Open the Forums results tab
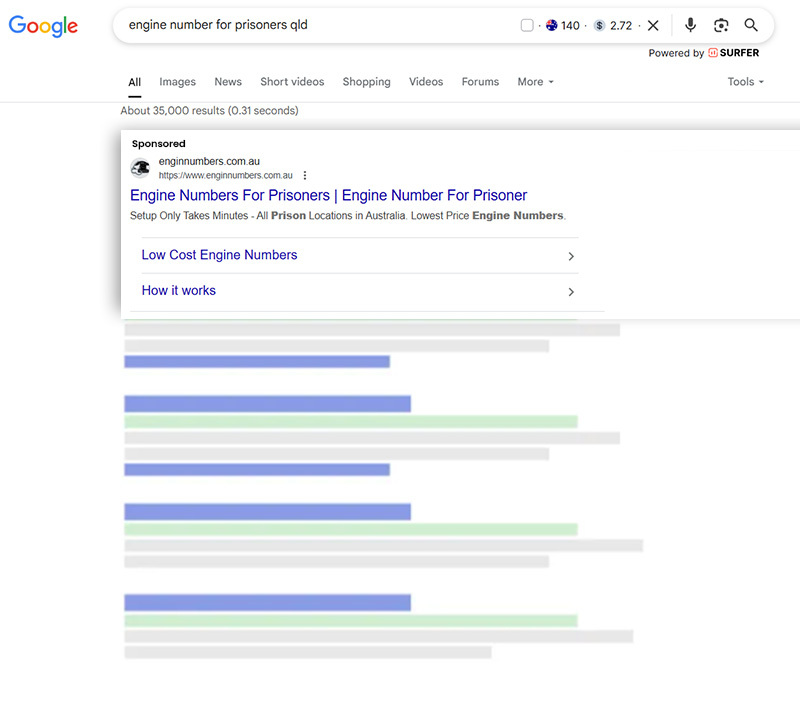The width and height of the screenshot is (800, 716). pyautogui.click(x=480, y=82)
